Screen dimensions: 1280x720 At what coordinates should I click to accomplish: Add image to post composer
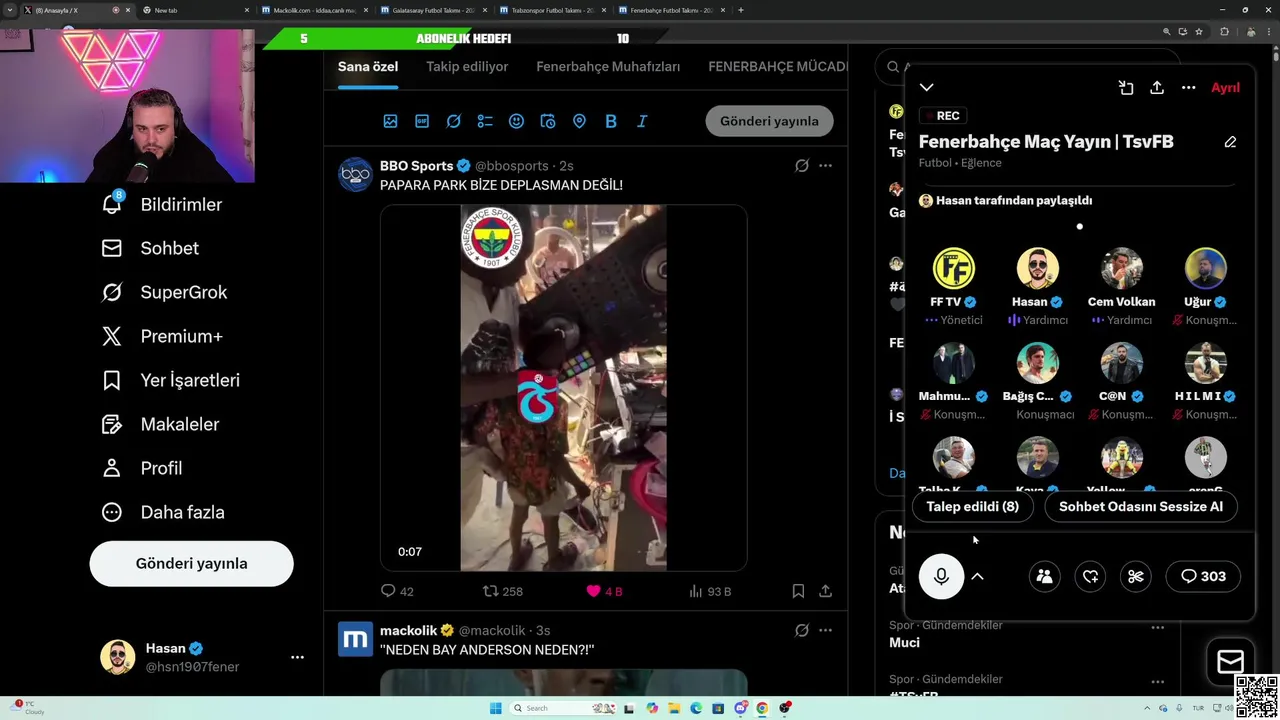[x=391, y=121]
